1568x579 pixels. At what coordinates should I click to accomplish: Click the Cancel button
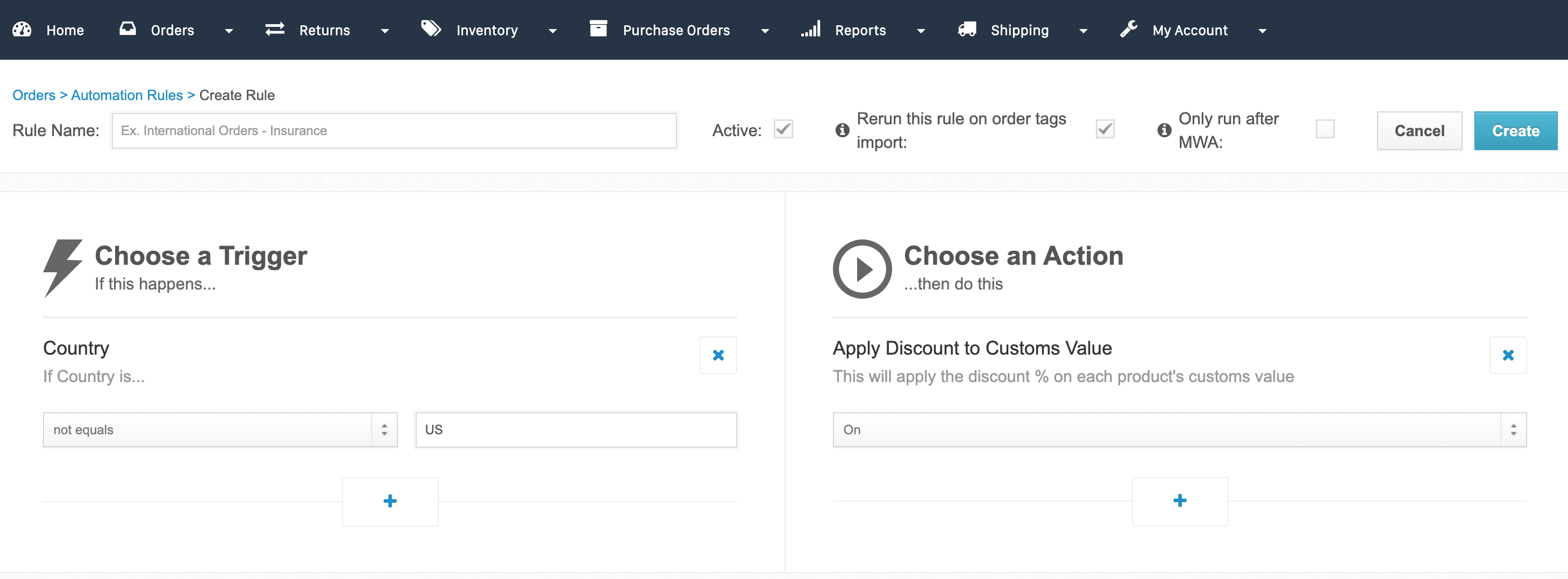(1420, 130)
